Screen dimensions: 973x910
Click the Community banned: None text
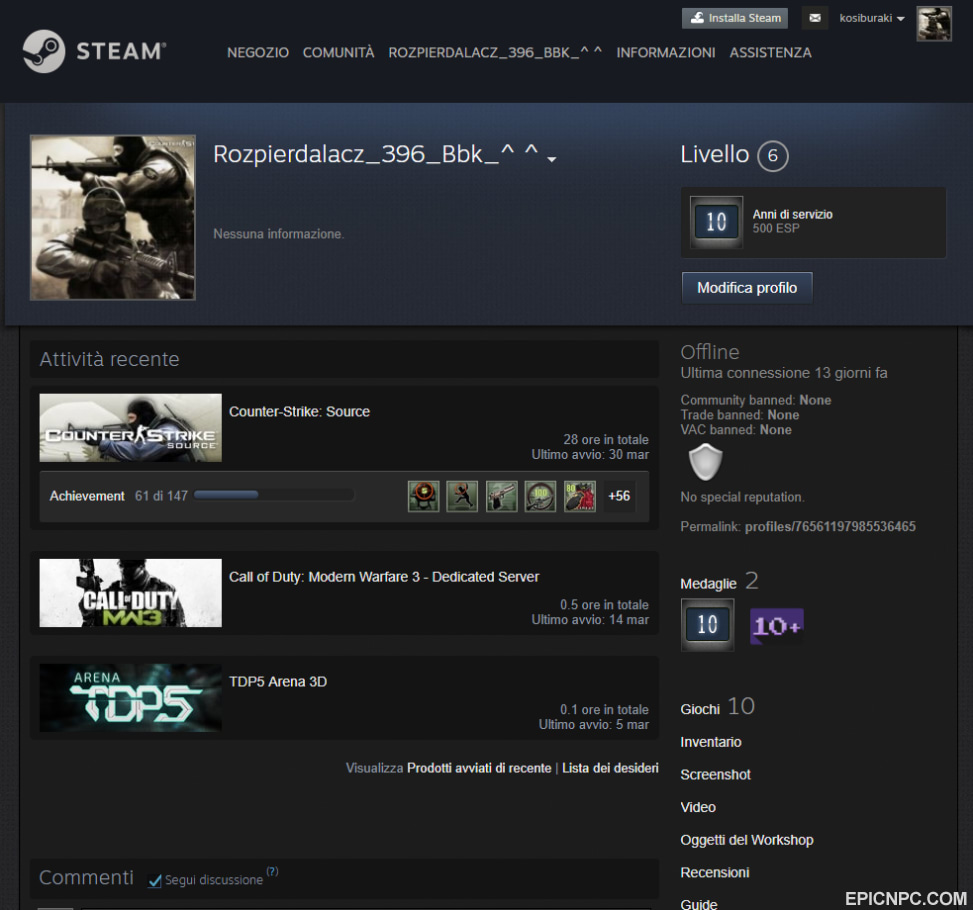point(756,400)
